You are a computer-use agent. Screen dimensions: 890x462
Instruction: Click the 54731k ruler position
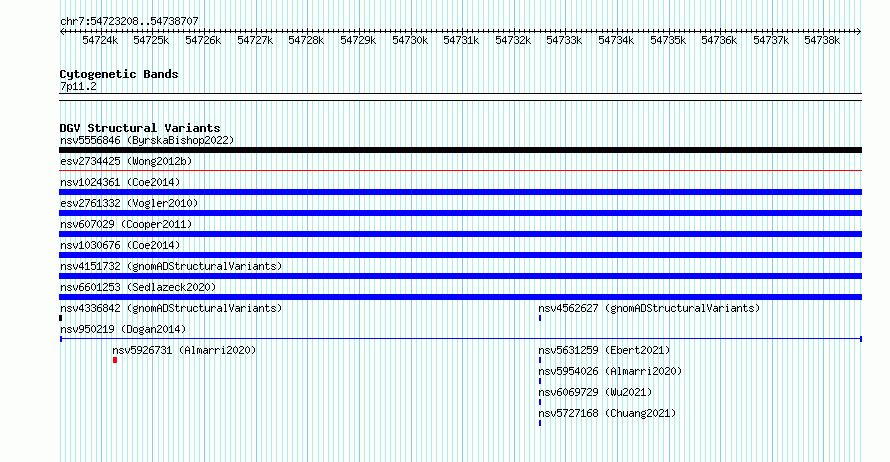pos(461,40)
